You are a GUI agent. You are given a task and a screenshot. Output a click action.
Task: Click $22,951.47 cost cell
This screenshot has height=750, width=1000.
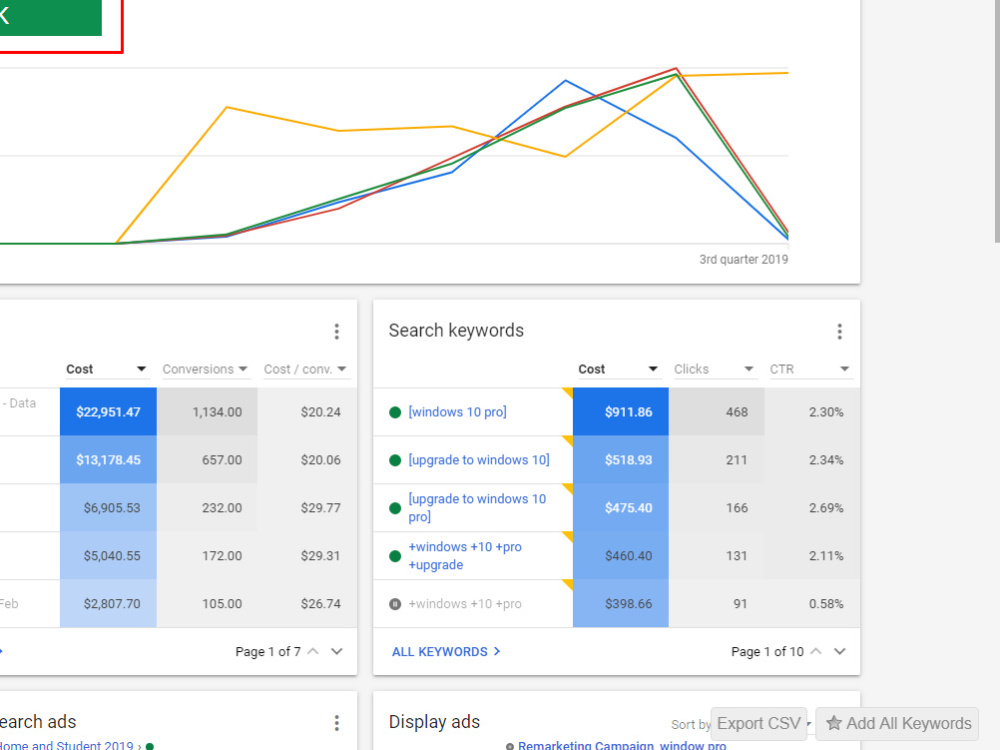tap(108, 412)
